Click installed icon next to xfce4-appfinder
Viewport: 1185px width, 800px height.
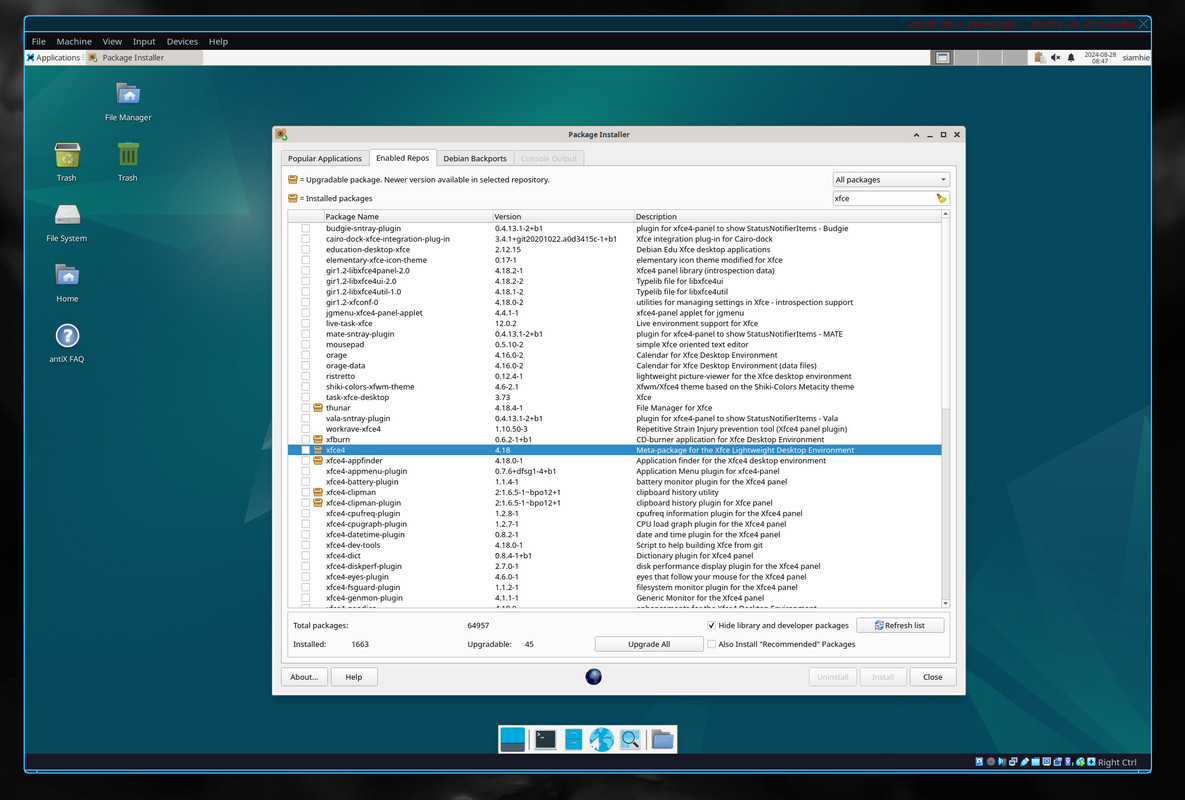click(x=318, y=461)
